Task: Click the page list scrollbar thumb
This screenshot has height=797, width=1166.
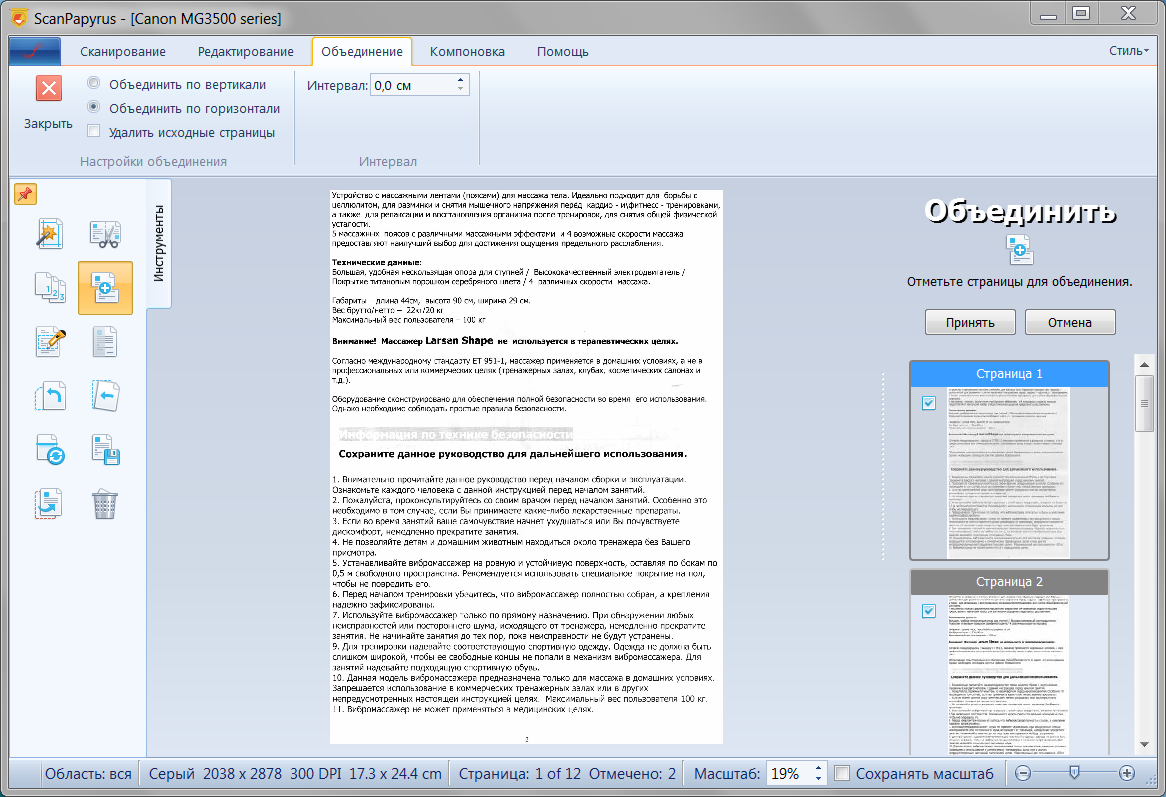Action: [x=1144, y=403]
